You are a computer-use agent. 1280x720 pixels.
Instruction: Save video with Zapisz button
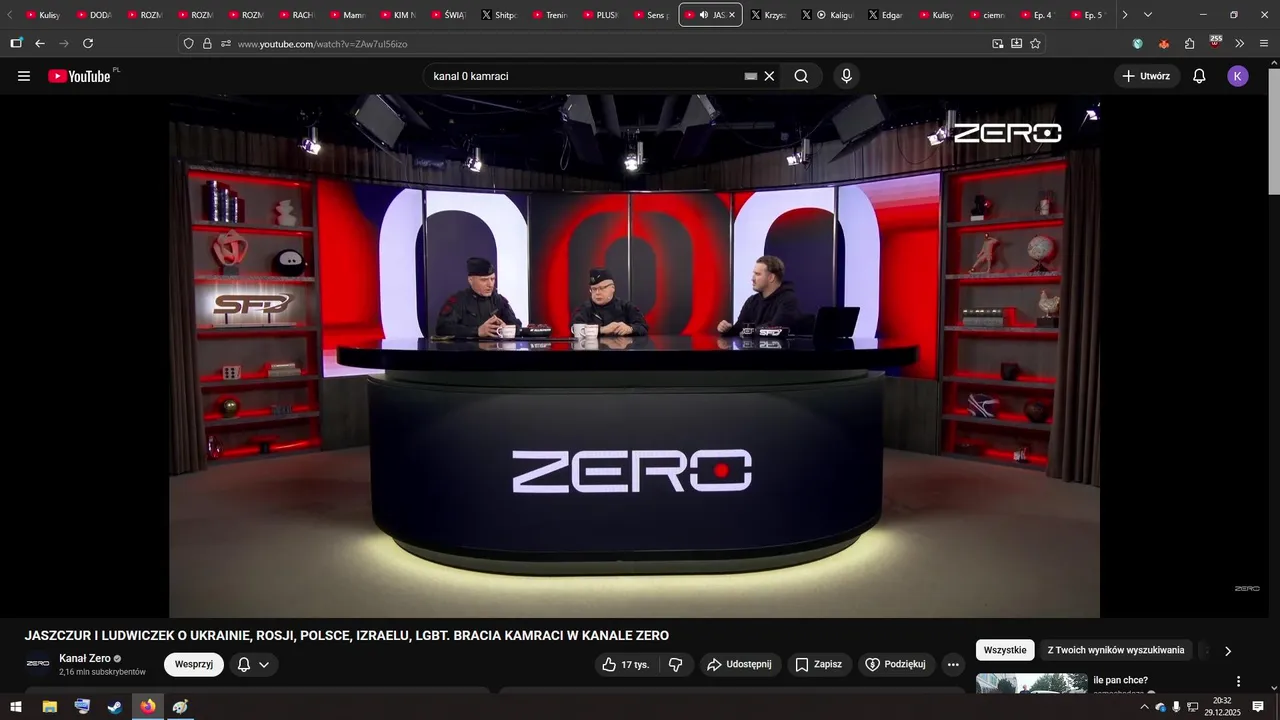coord(819,664)
